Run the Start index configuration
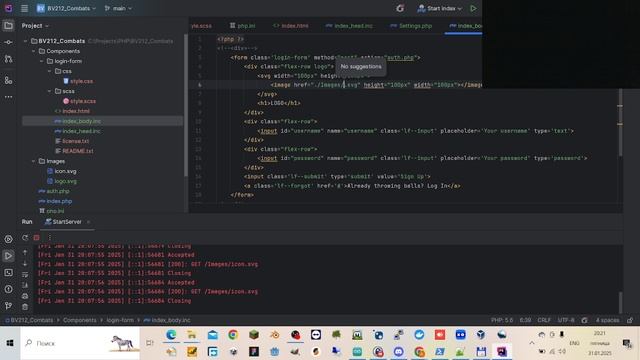The height and width of the screenshot is (360, 640). click(x=473, y=8)
